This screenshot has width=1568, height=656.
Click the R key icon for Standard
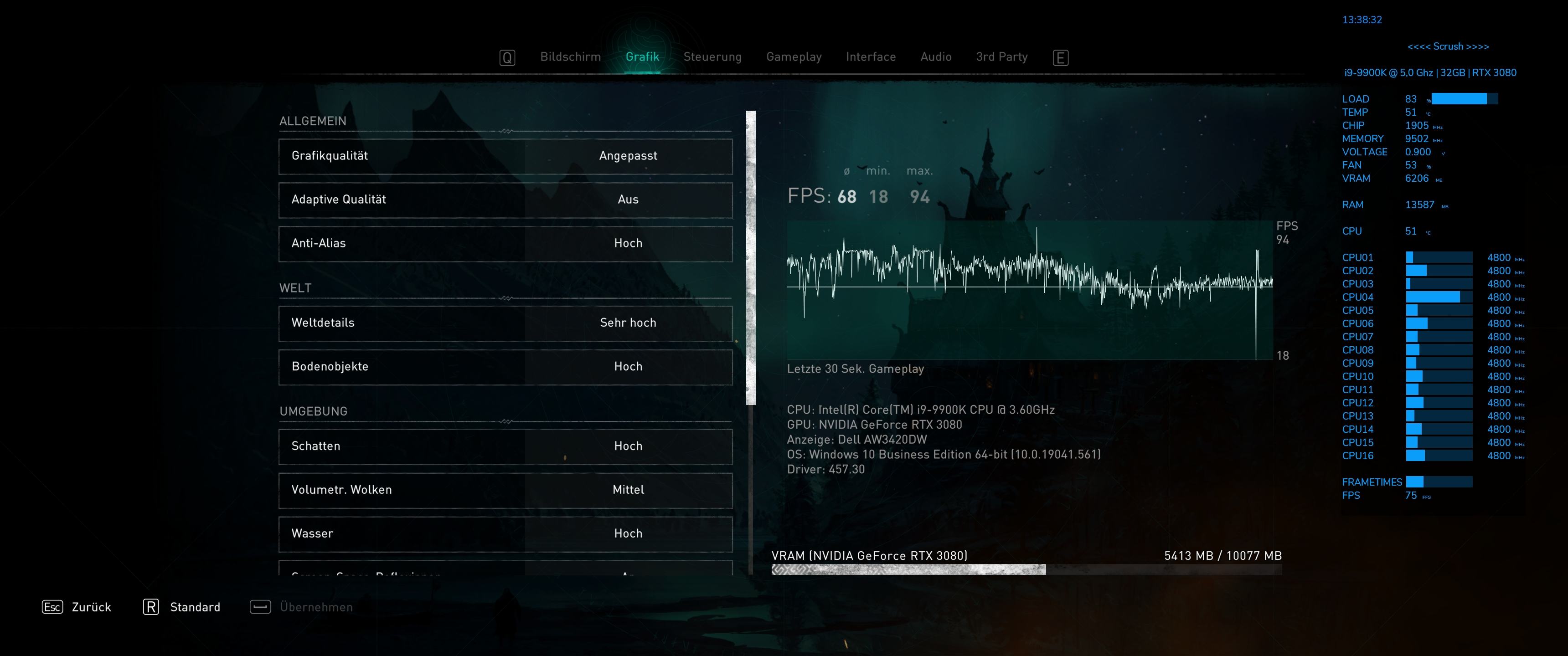[151, 607]
